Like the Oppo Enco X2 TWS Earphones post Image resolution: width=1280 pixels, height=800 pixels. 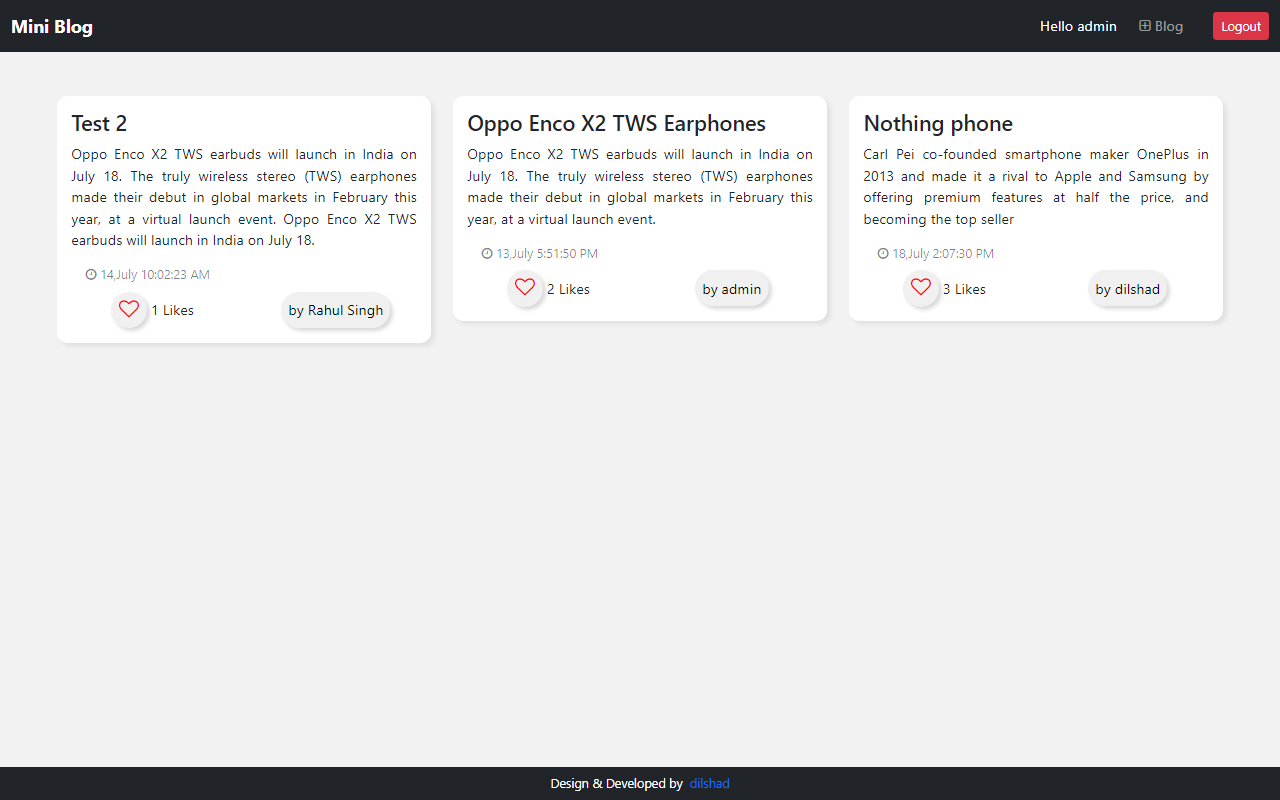(x=525, y=288)
